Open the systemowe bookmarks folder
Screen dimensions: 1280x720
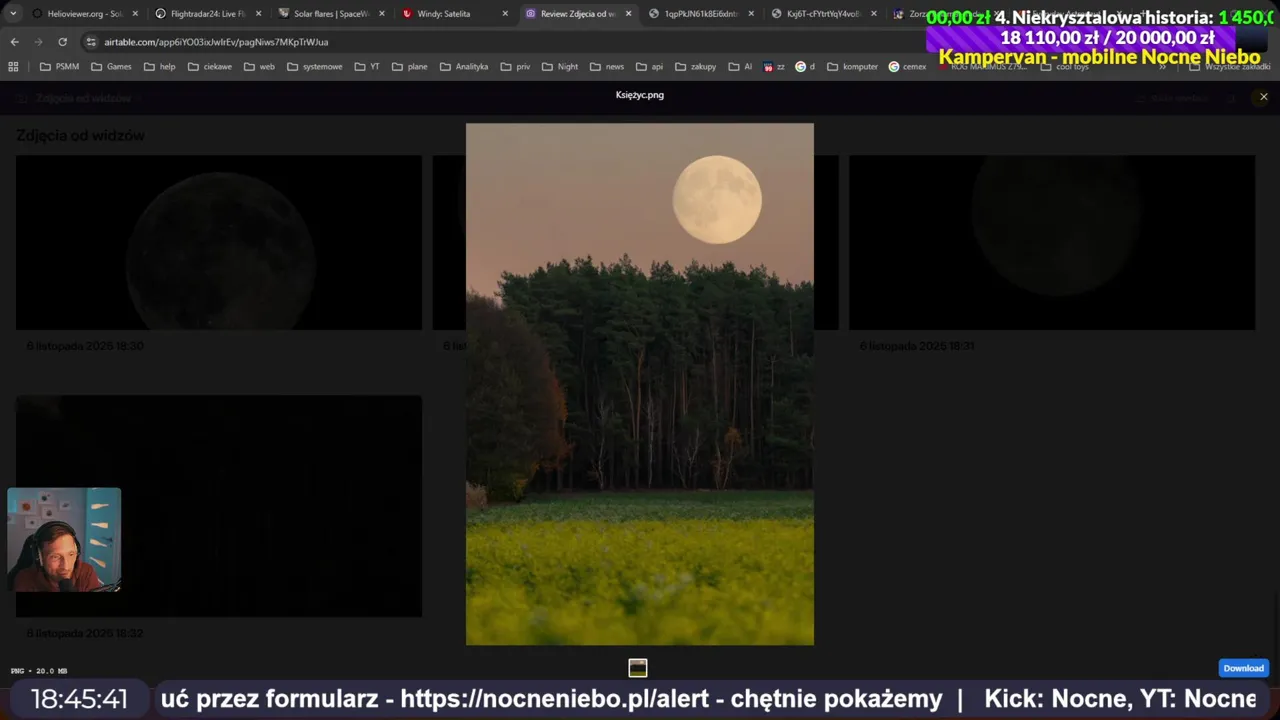tap(314, 67)
